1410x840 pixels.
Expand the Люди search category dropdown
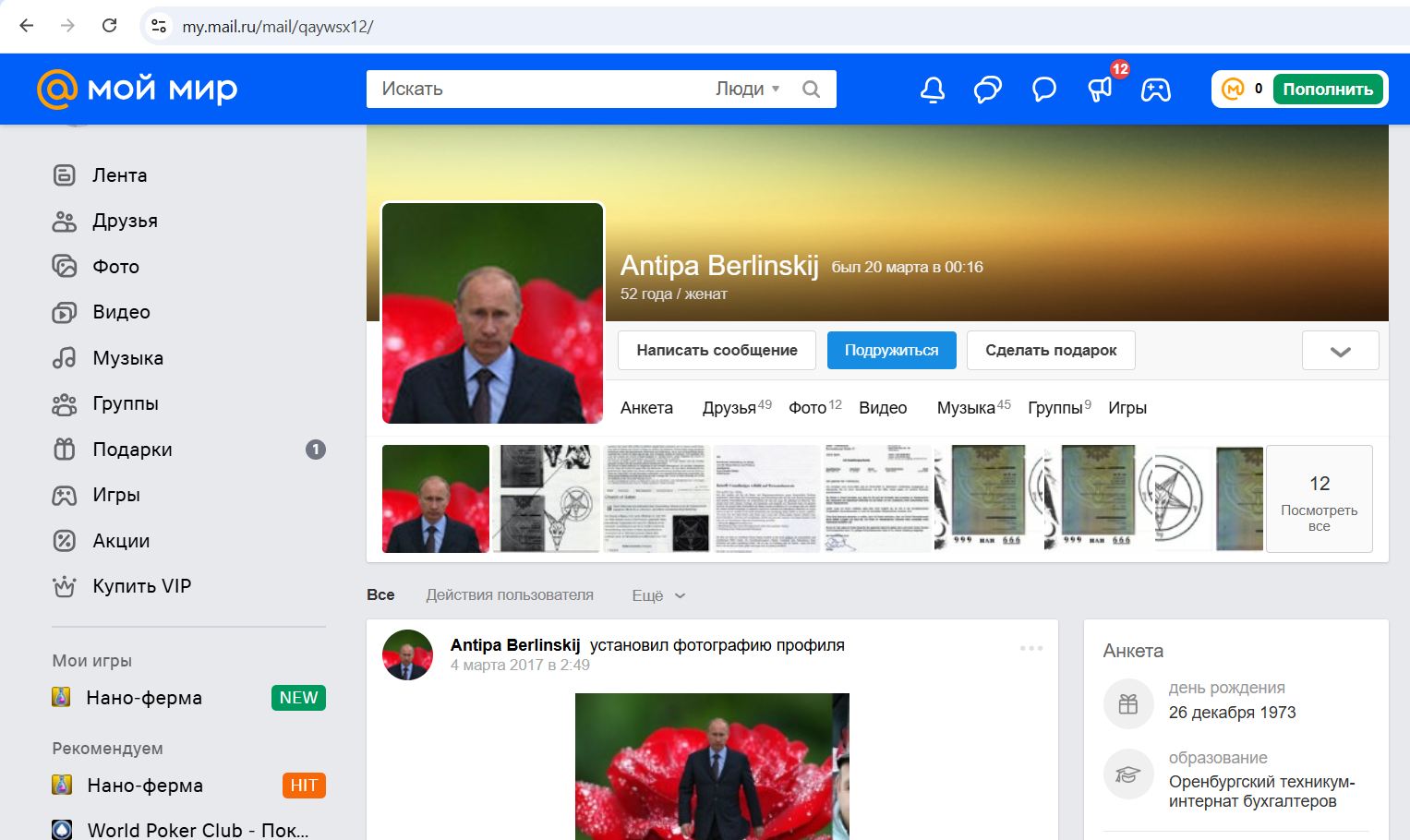coord(748,89)
